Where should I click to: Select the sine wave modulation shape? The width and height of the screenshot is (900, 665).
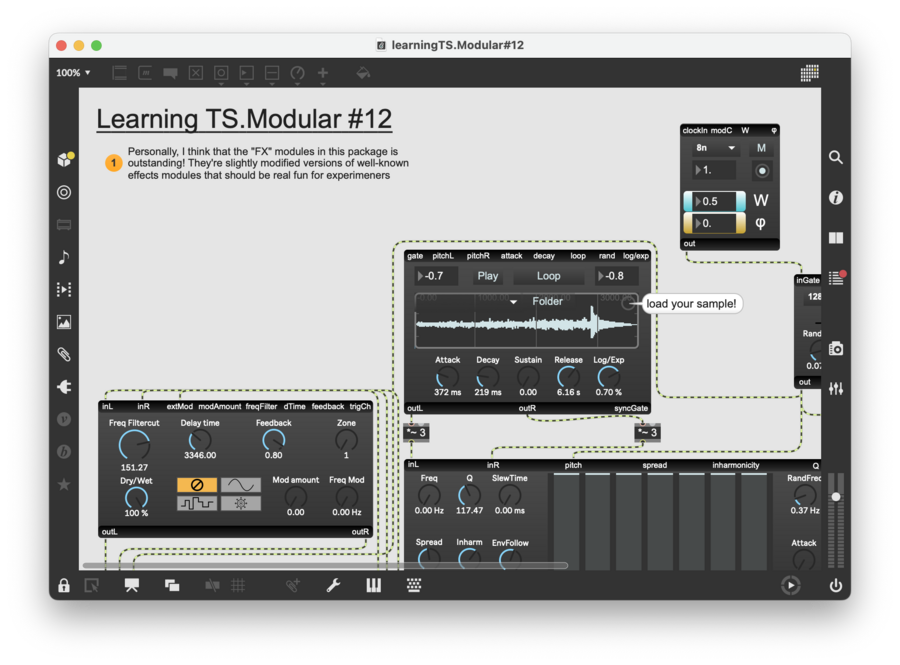(x=240, y=485)
